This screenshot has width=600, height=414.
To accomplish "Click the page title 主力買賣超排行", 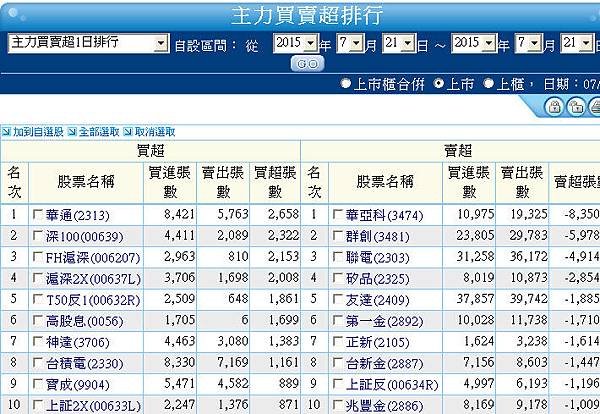I will click(307, 16).
